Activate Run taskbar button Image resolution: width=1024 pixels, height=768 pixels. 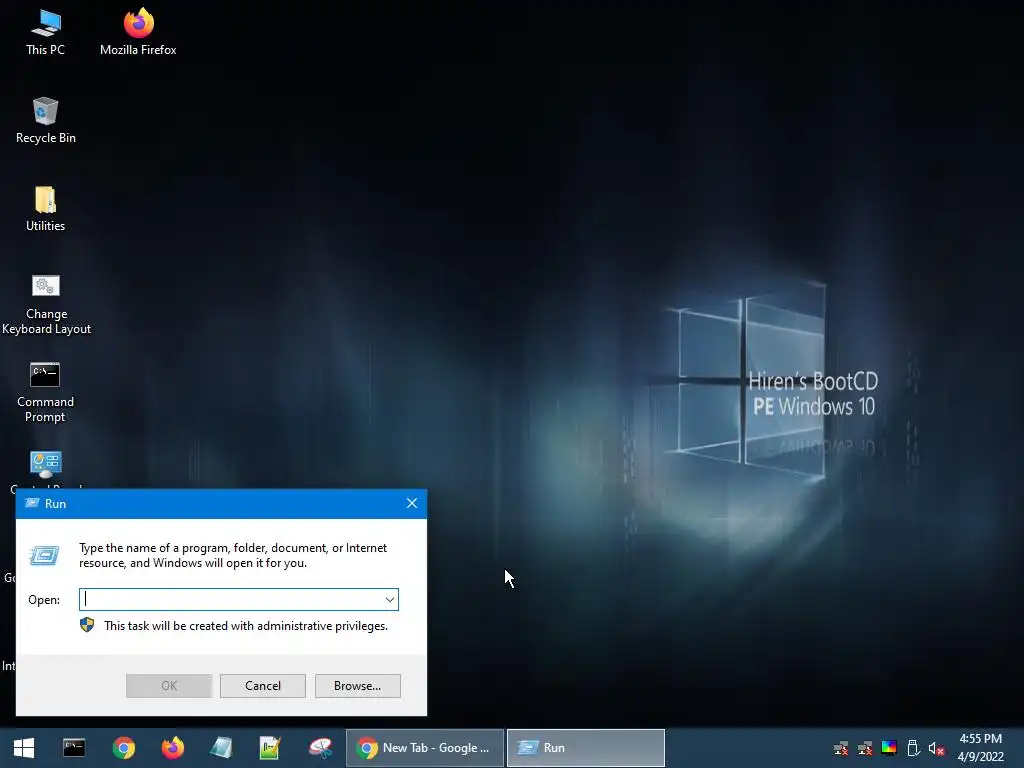point(586,748)
